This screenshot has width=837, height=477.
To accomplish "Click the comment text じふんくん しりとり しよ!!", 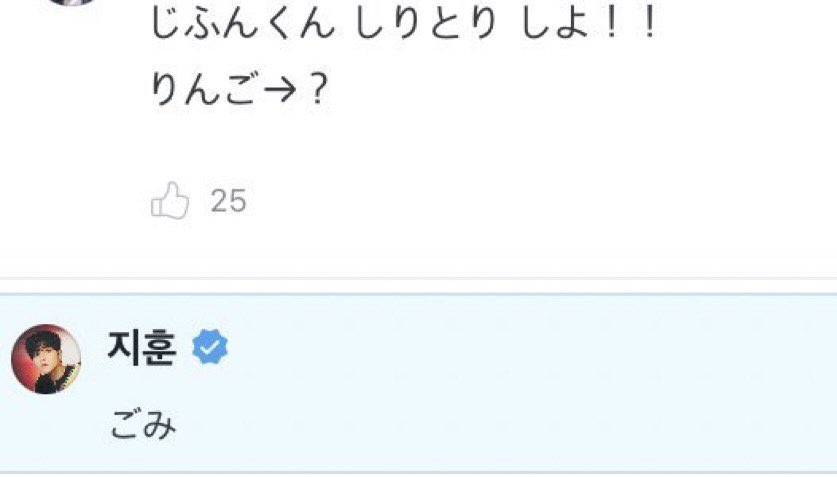I will coord(404,24).
